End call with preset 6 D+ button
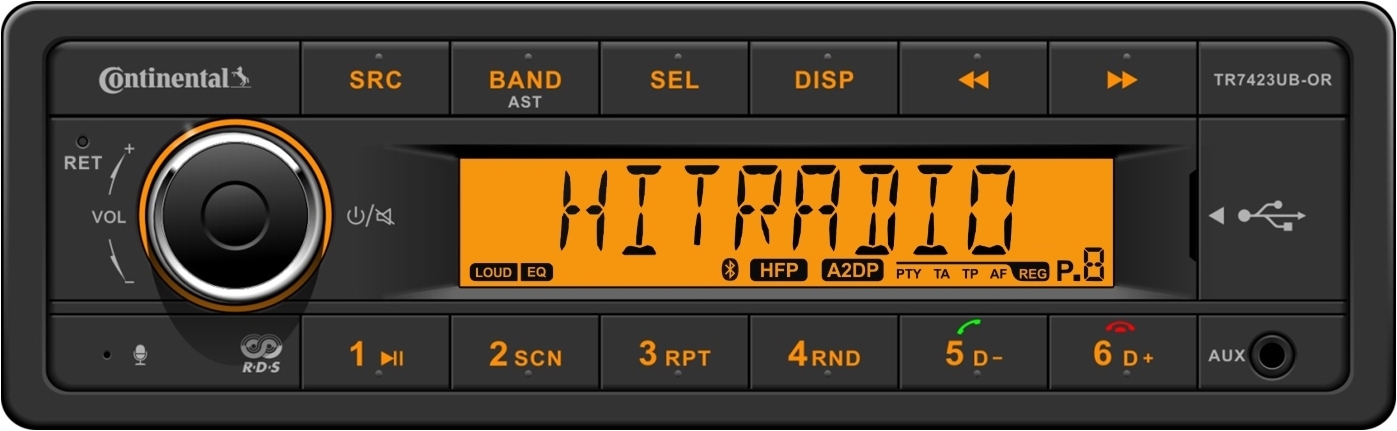This screenshot has width=1397, height=431. click(1122, 354)
